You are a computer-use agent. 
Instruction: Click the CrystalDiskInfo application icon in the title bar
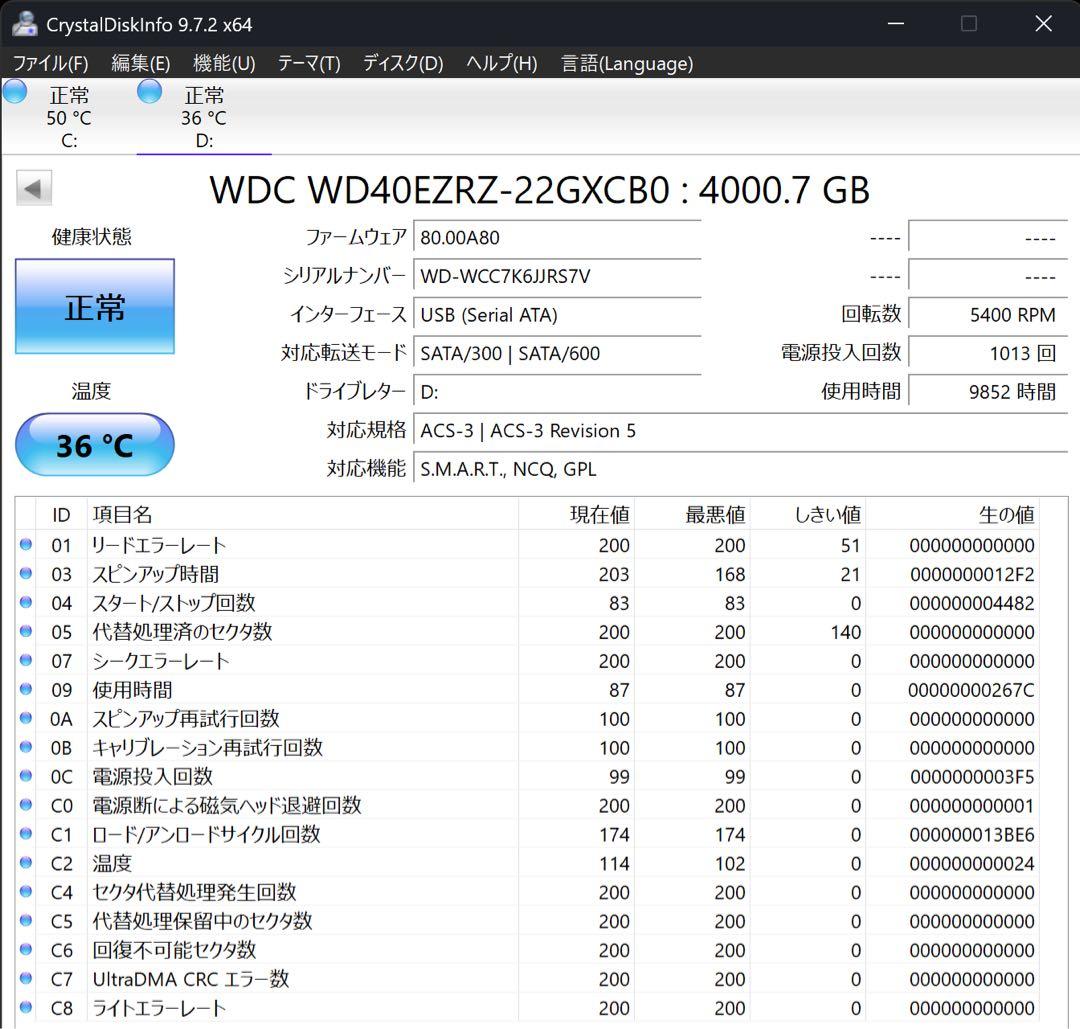pyautogui.click(x=22, y=22)
